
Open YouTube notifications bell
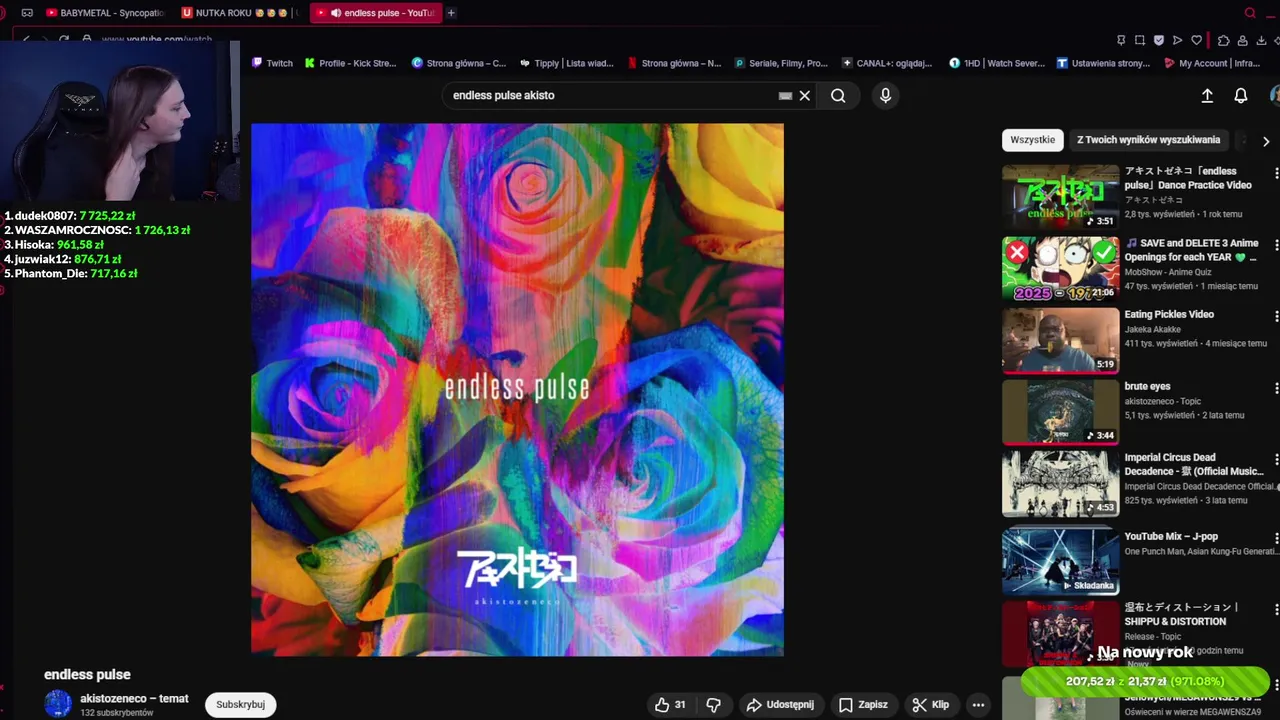click(x=1240, y=96)
